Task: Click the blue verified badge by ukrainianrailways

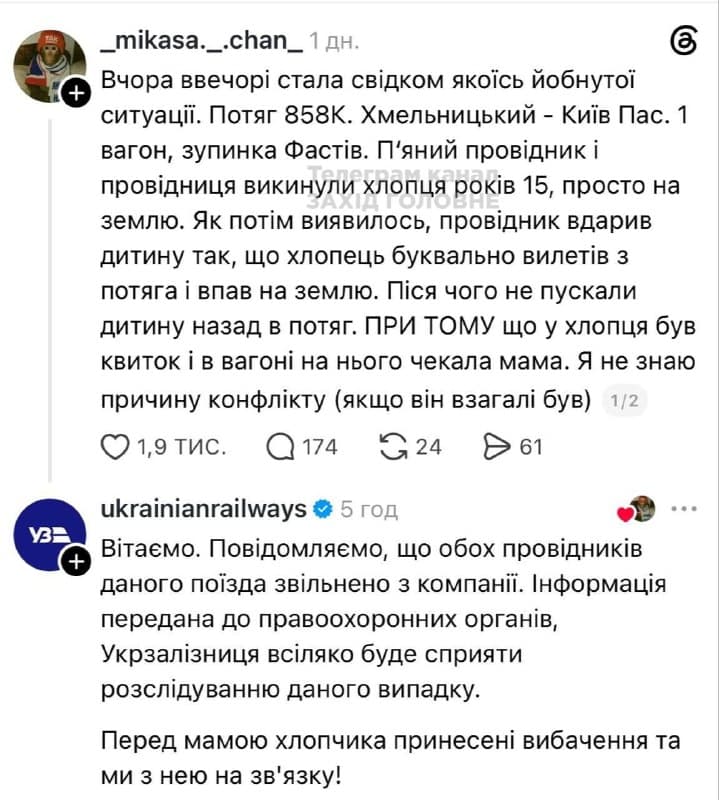Action: (323, 509)
